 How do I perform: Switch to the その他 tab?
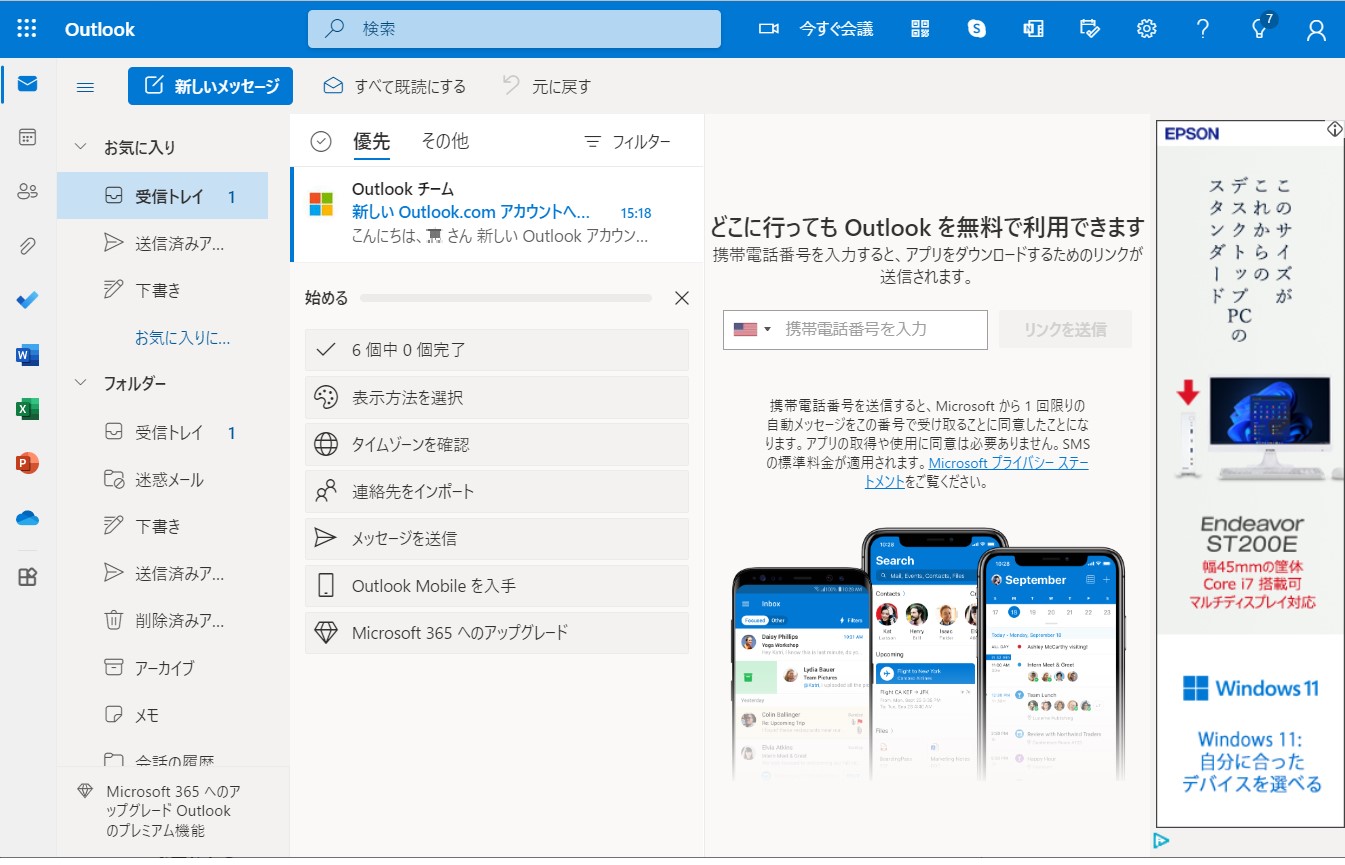(444, 141)
